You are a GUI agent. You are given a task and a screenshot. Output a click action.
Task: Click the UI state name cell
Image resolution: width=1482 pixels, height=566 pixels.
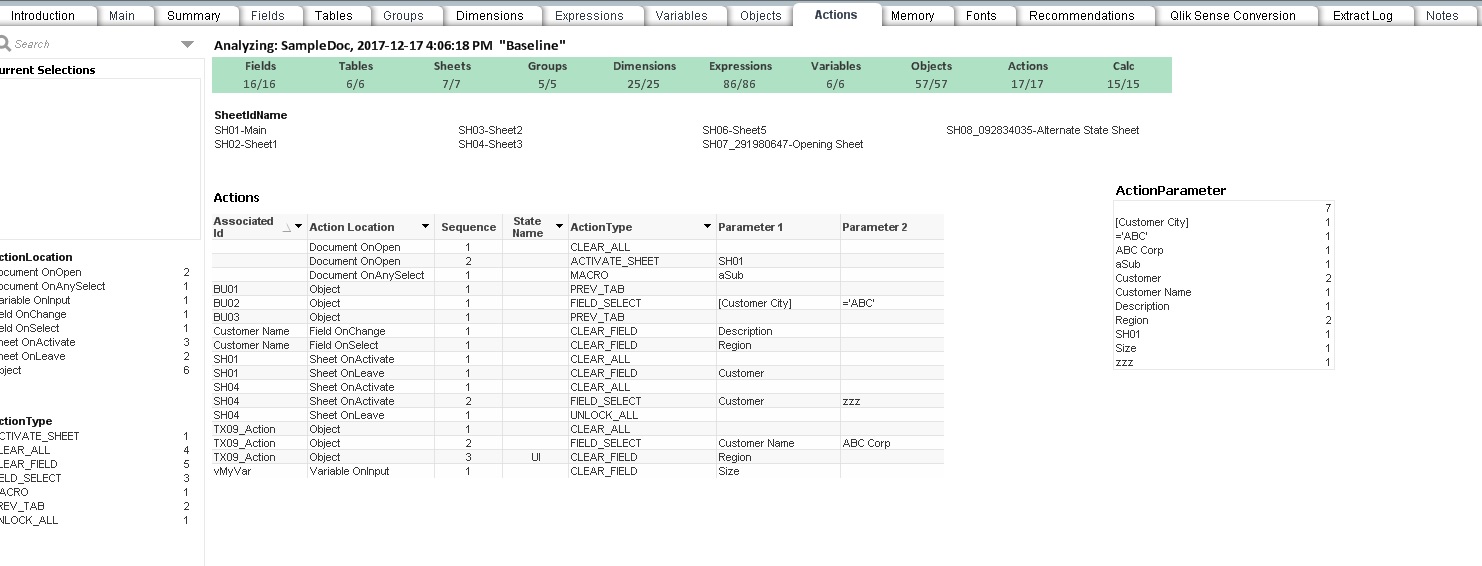click(535, 457)
